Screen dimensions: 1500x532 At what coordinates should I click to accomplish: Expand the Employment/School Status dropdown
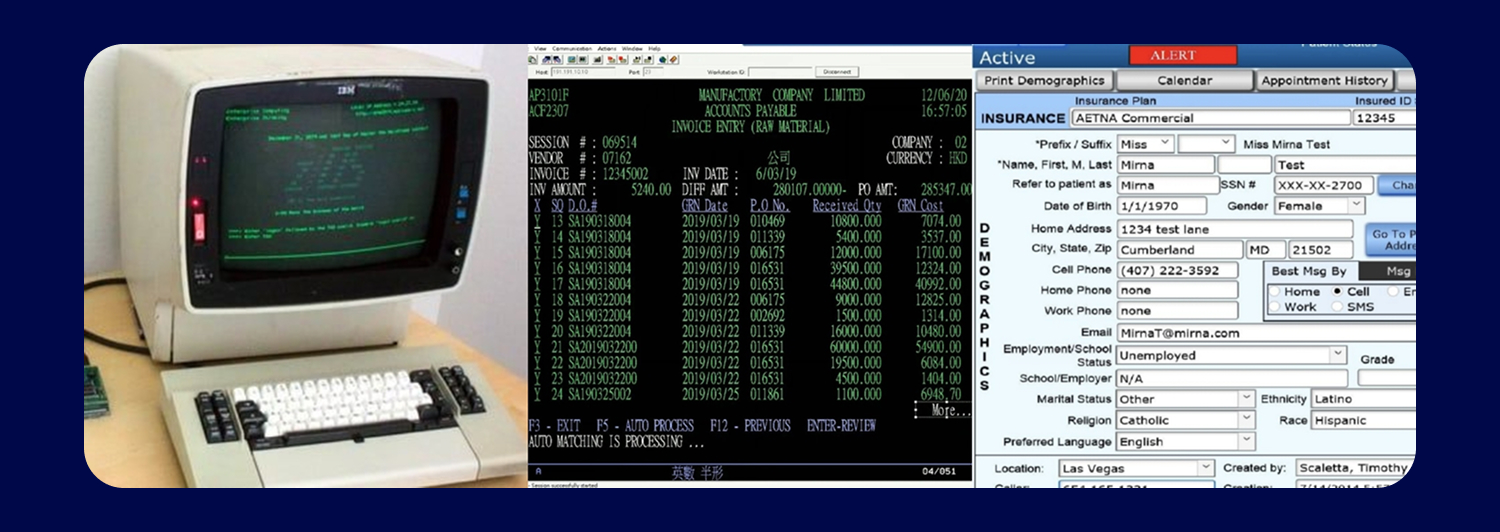[1231, 355]
